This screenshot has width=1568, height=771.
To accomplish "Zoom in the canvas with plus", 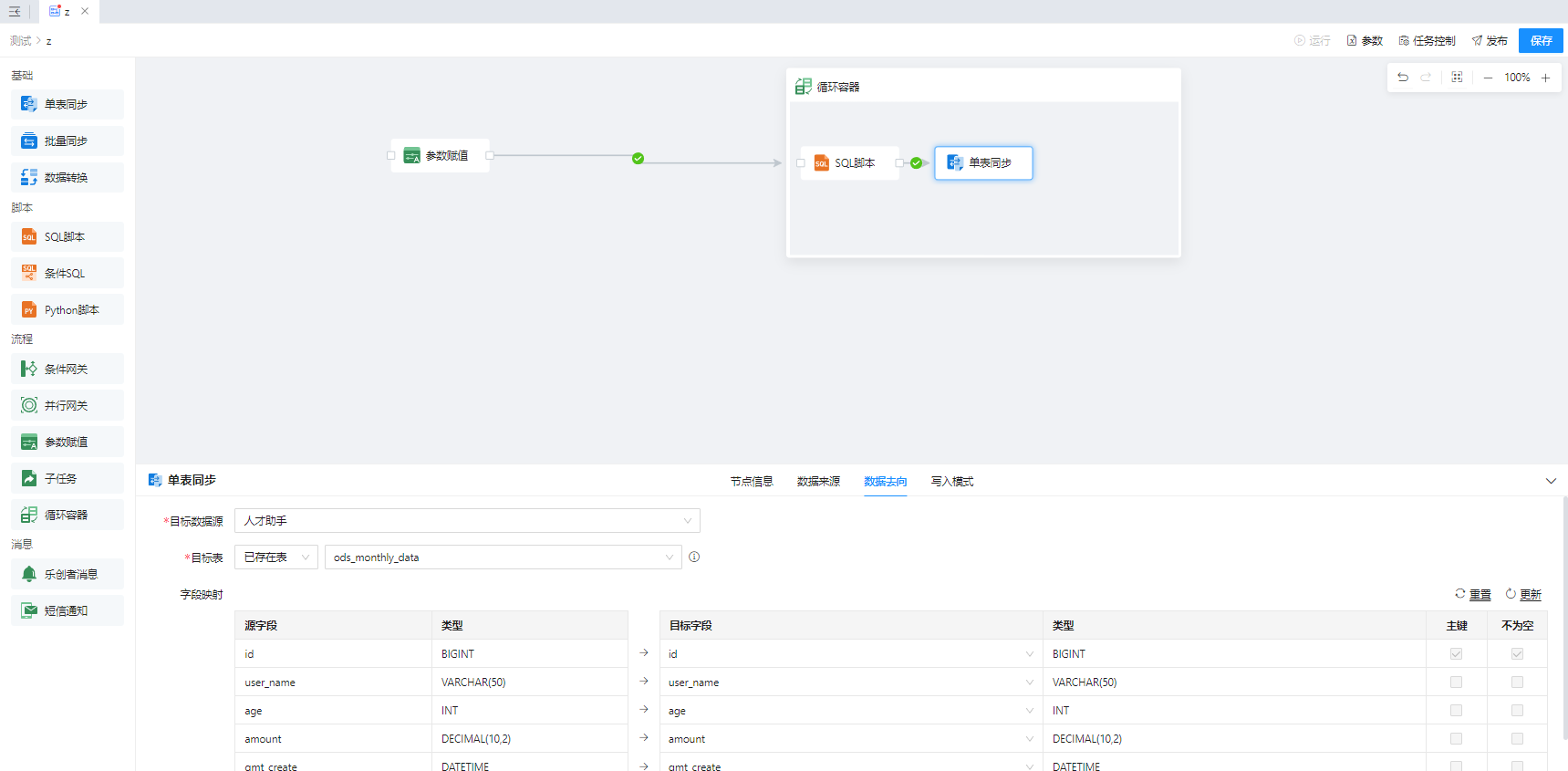I will pos(1545,78).
